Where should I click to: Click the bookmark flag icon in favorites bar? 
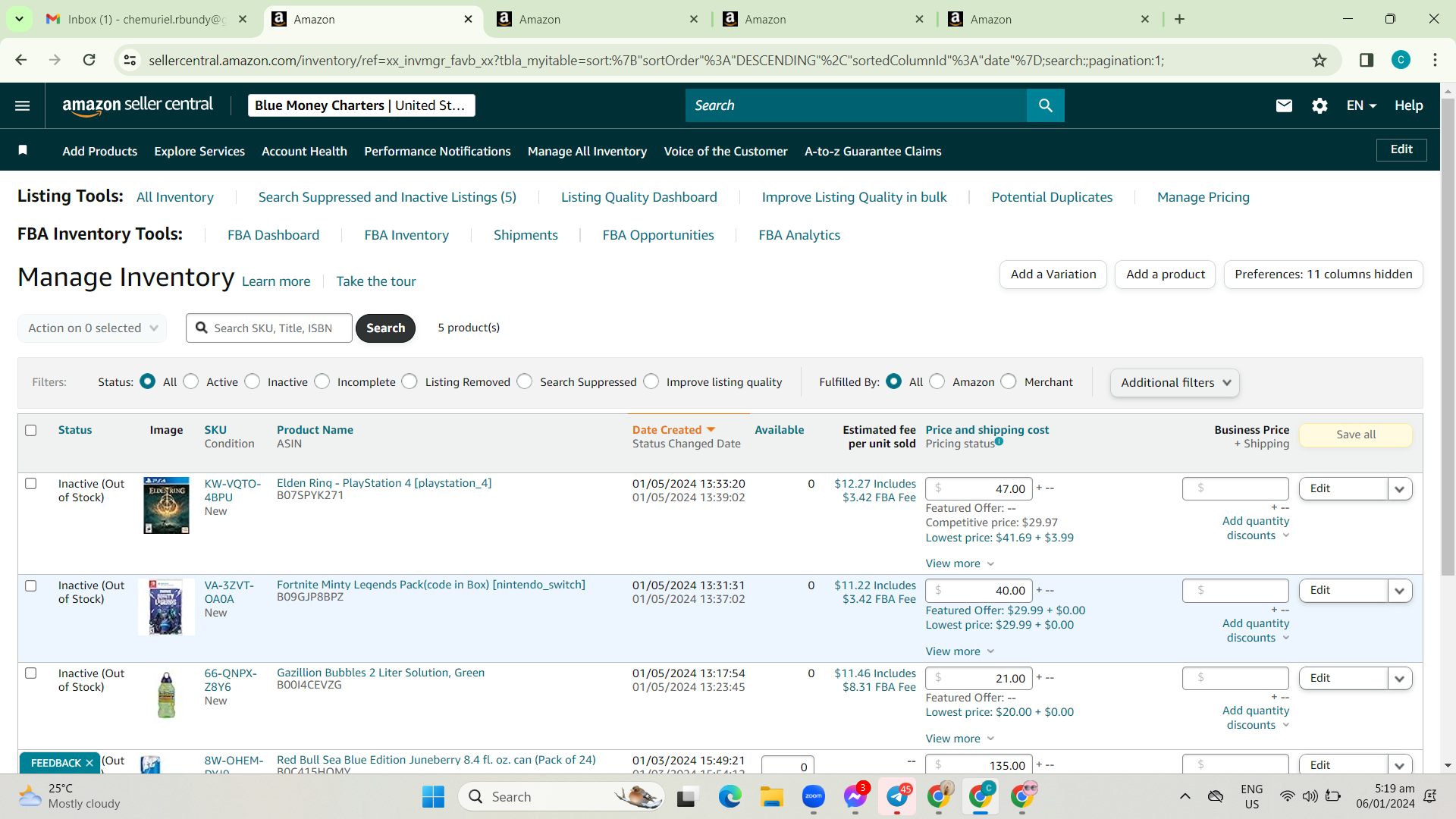coord(23,150)
